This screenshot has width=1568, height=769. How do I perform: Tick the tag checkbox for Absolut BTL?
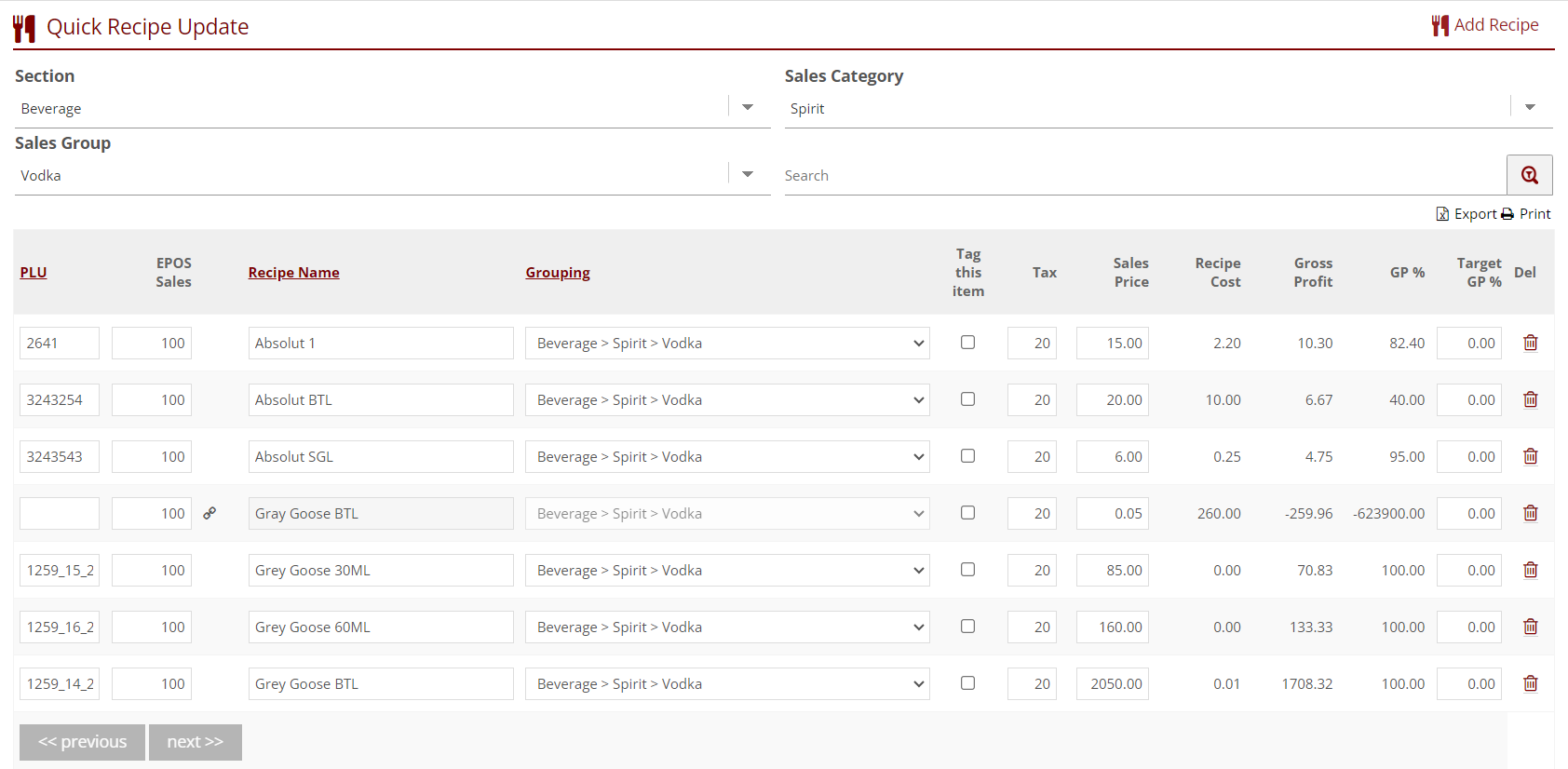coord(967,399)
